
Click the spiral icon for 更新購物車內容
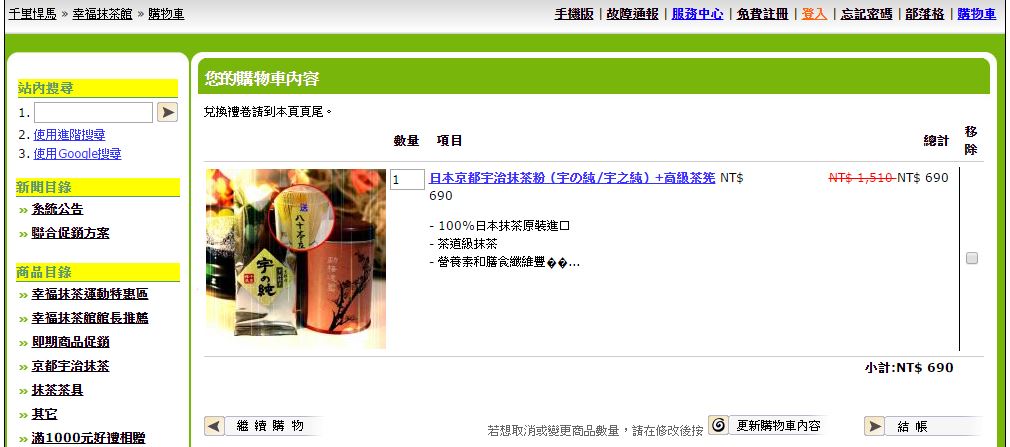click(x=719, y=425)
